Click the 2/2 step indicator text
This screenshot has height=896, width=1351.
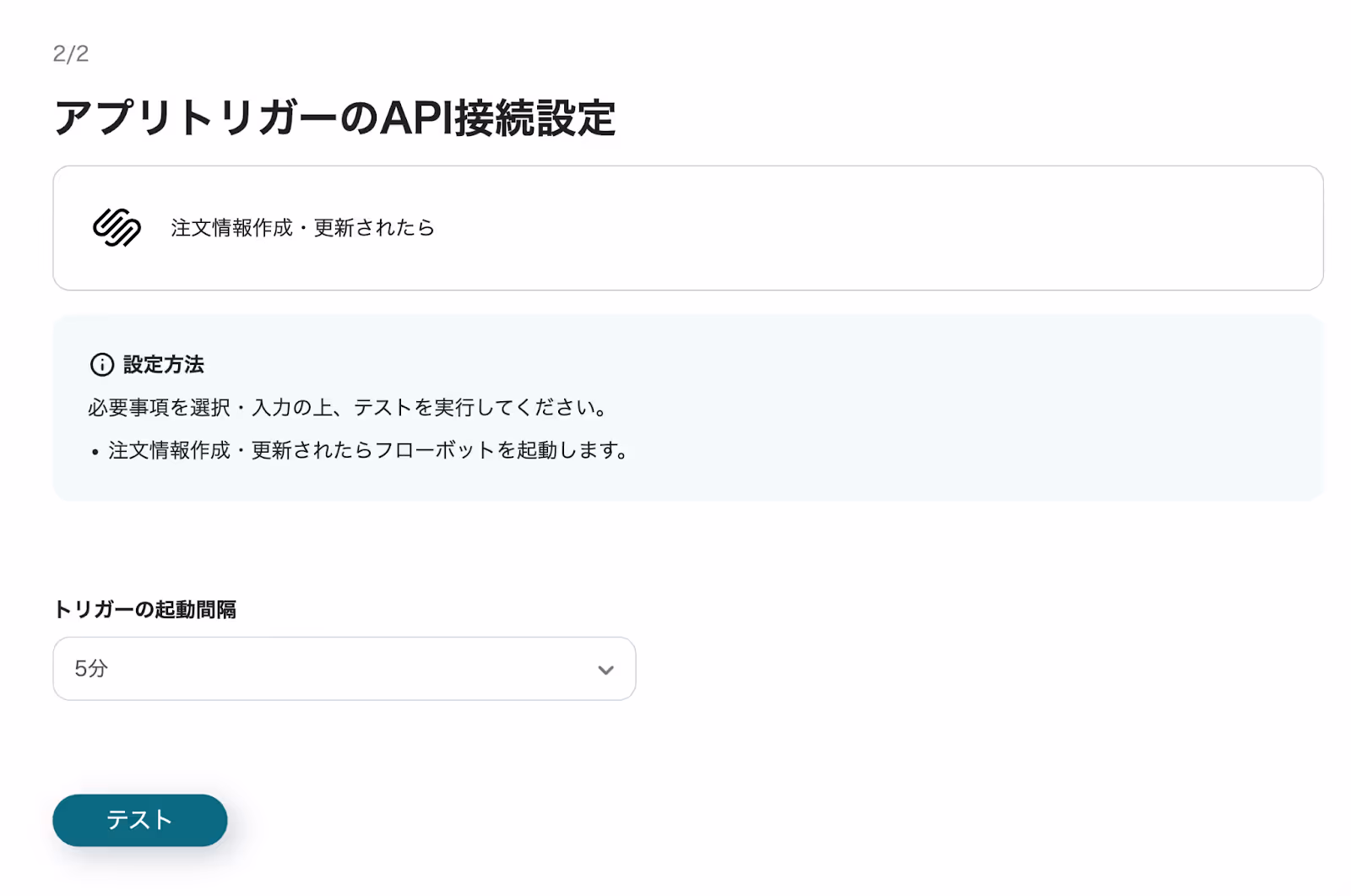[71, 54]
